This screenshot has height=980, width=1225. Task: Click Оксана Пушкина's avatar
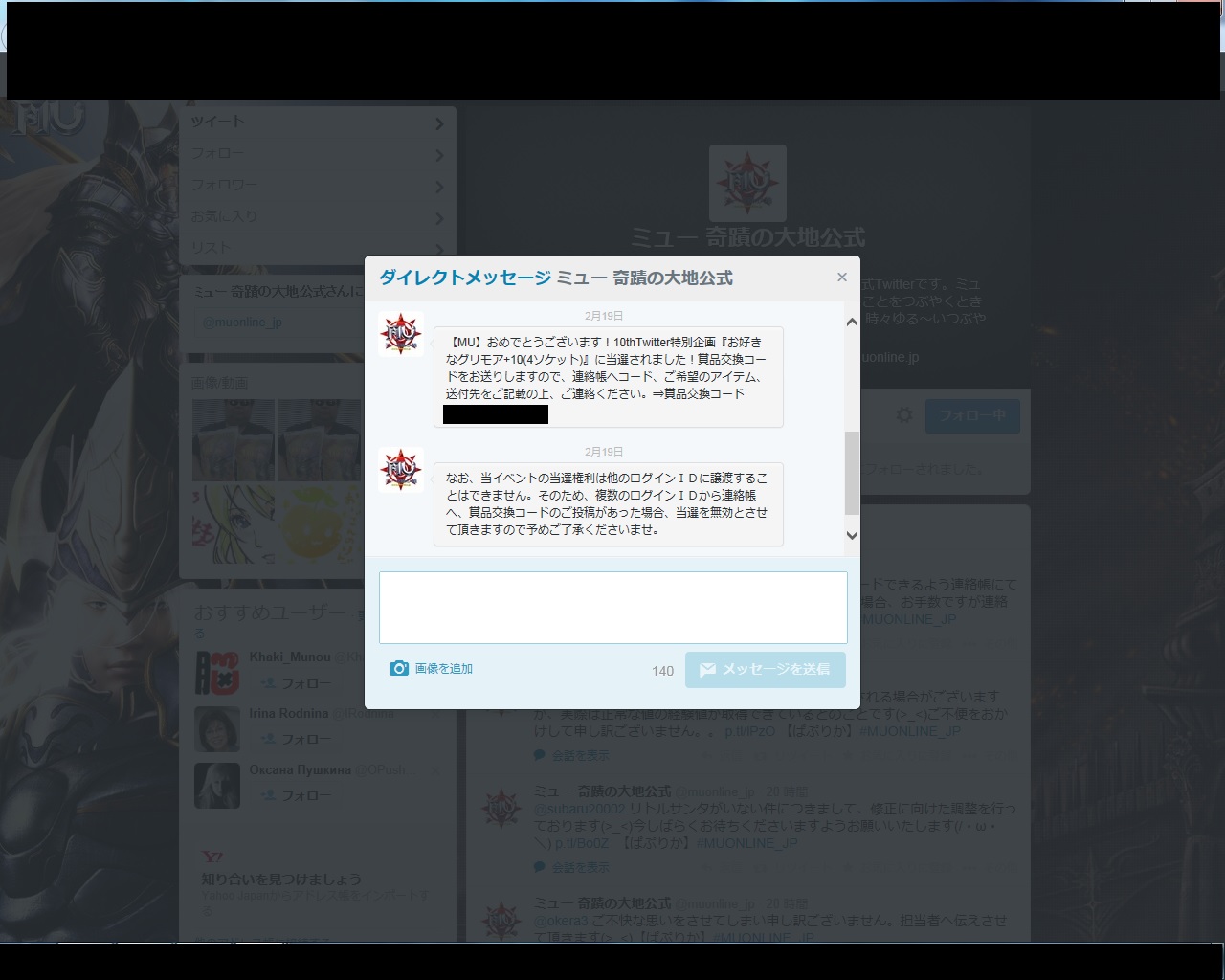pos(217,785)
